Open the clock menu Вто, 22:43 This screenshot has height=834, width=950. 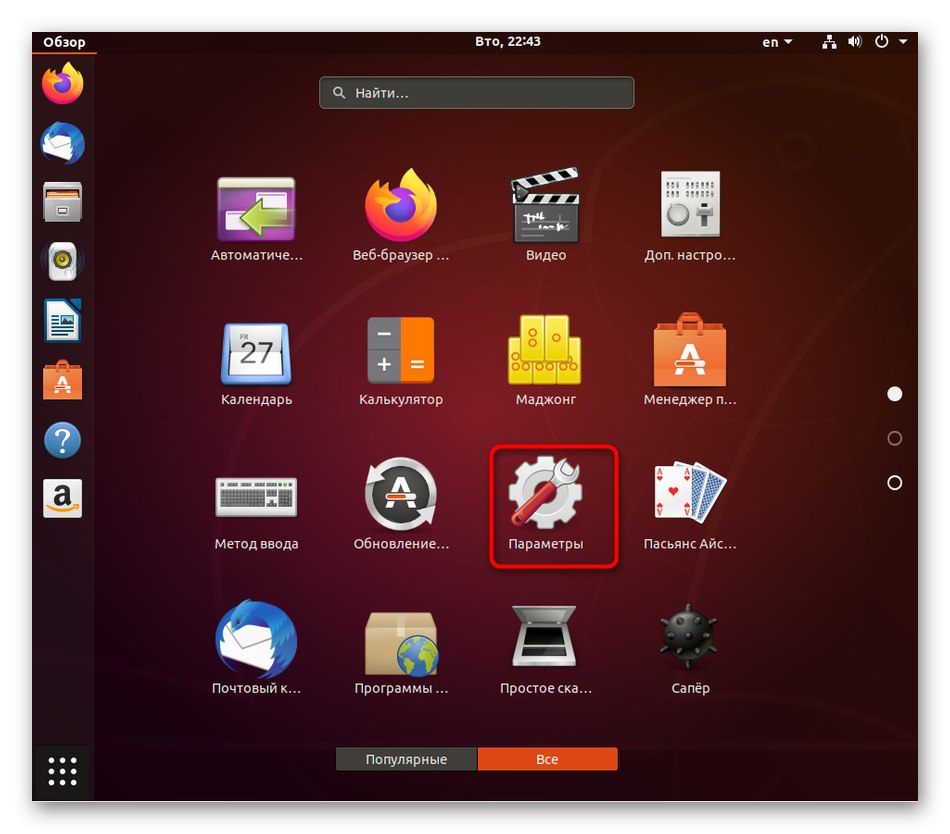(x=507, y=41)
